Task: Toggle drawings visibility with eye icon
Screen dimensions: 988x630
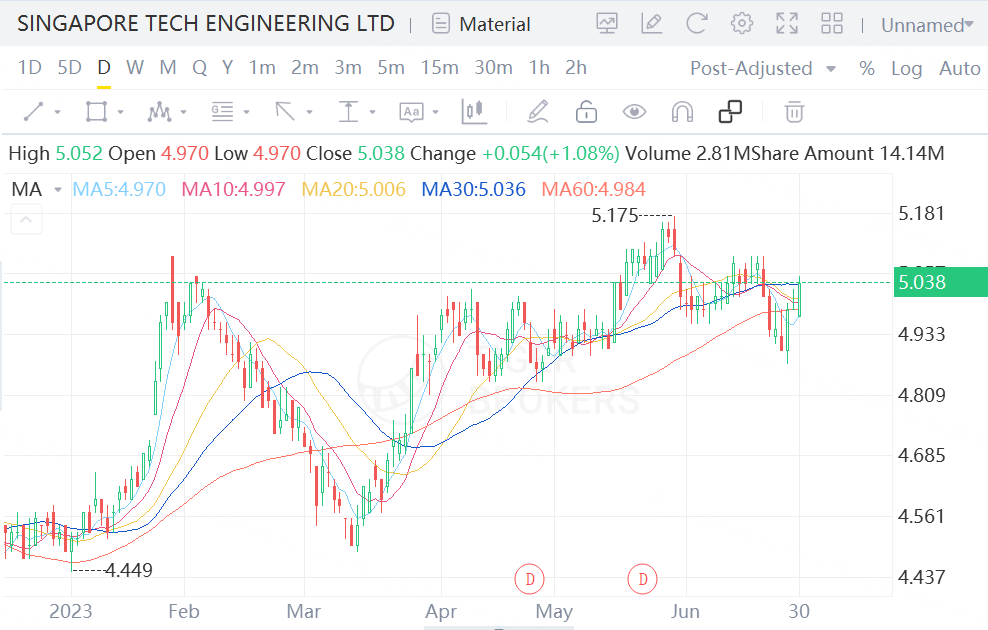Action: point(634,112)
